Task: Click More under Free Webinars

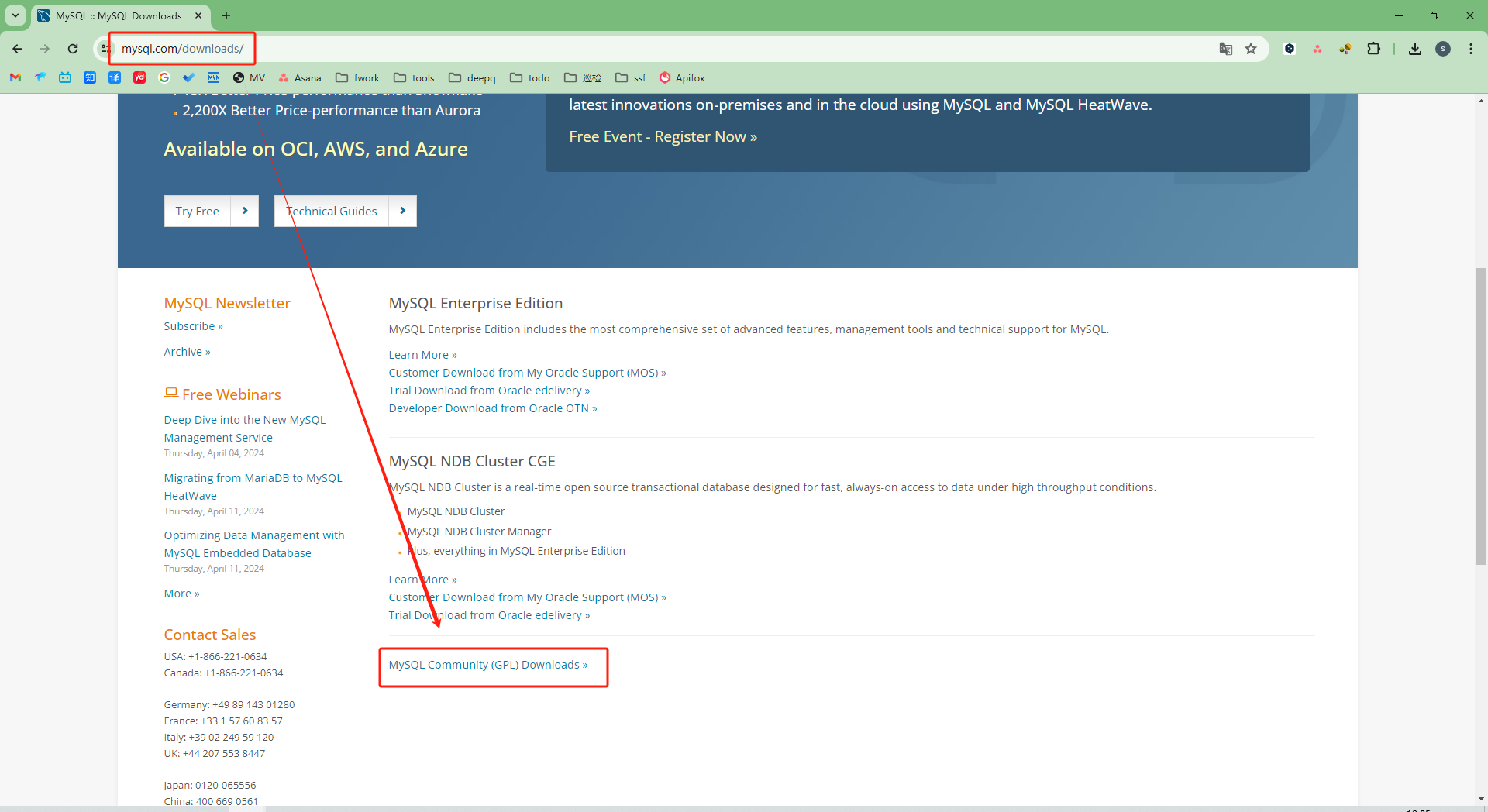Action: coord(182,594)
